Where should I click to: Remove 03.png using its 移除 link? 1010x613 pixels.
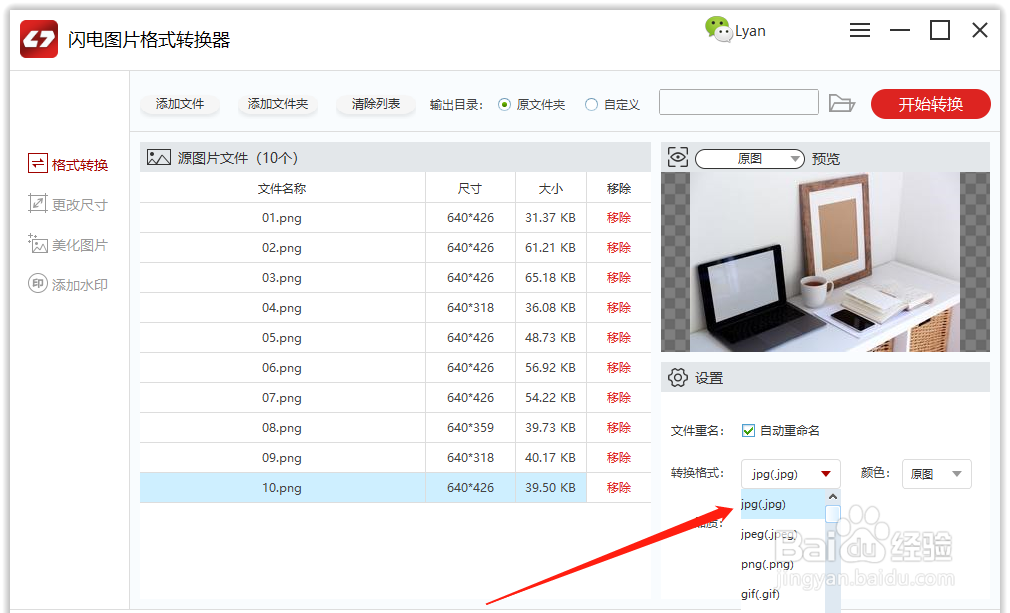620,277
